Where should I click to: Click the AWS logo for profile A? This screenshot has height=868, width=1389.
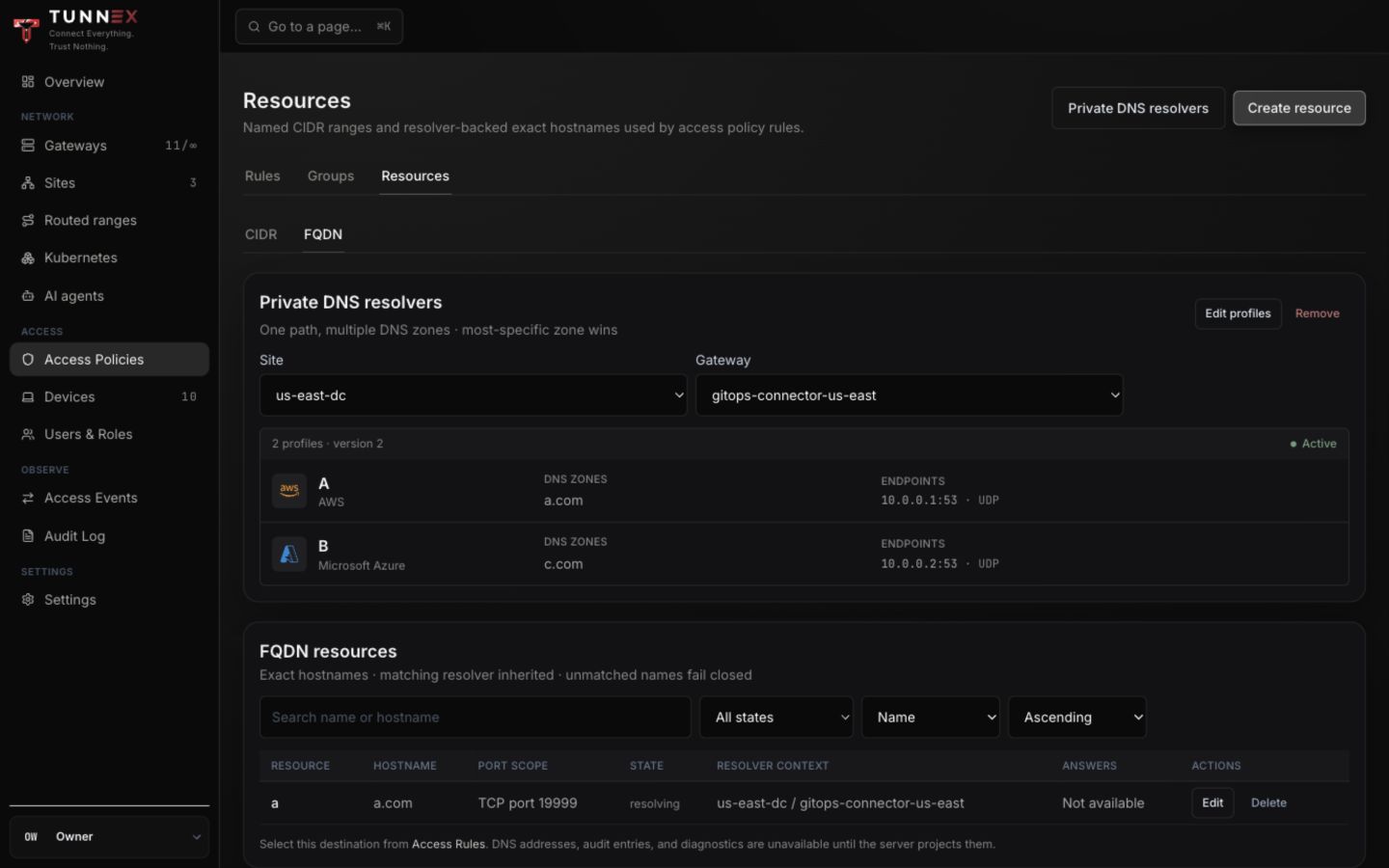pos(289,491)
